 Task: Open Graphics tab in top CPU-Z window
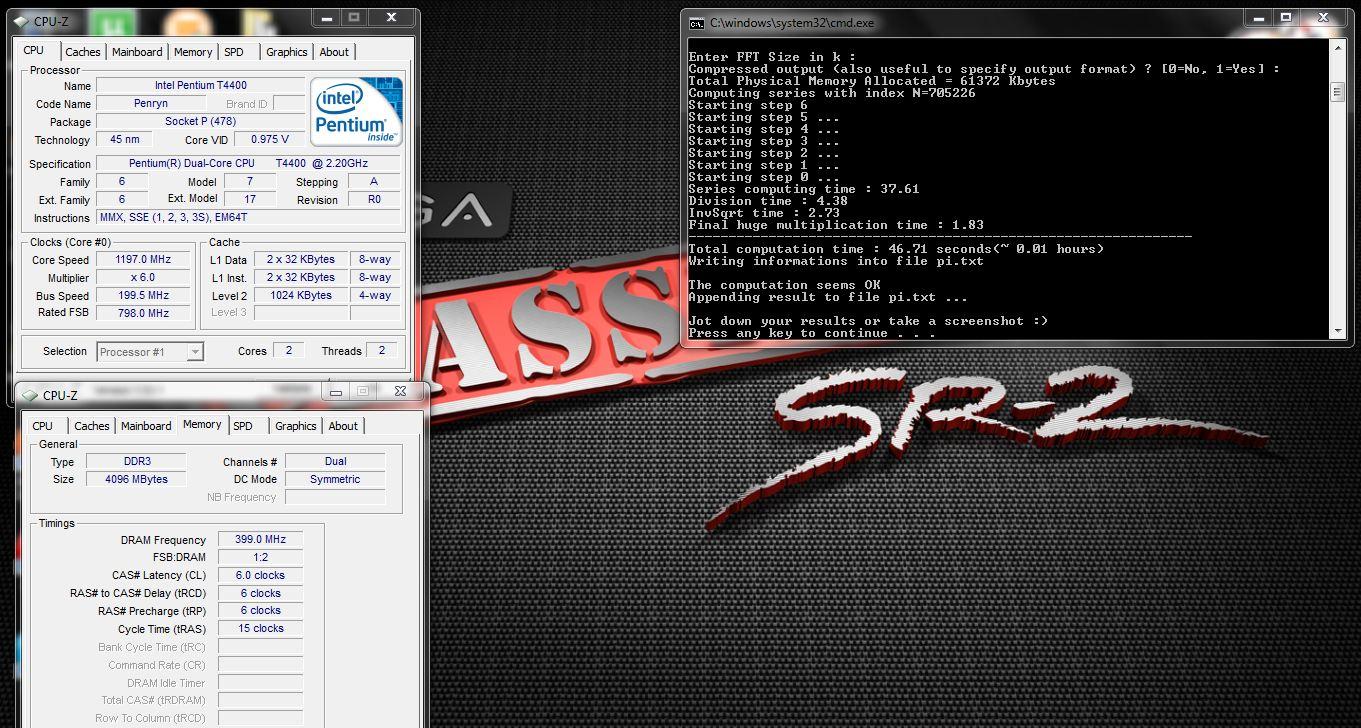pos(287,52)
